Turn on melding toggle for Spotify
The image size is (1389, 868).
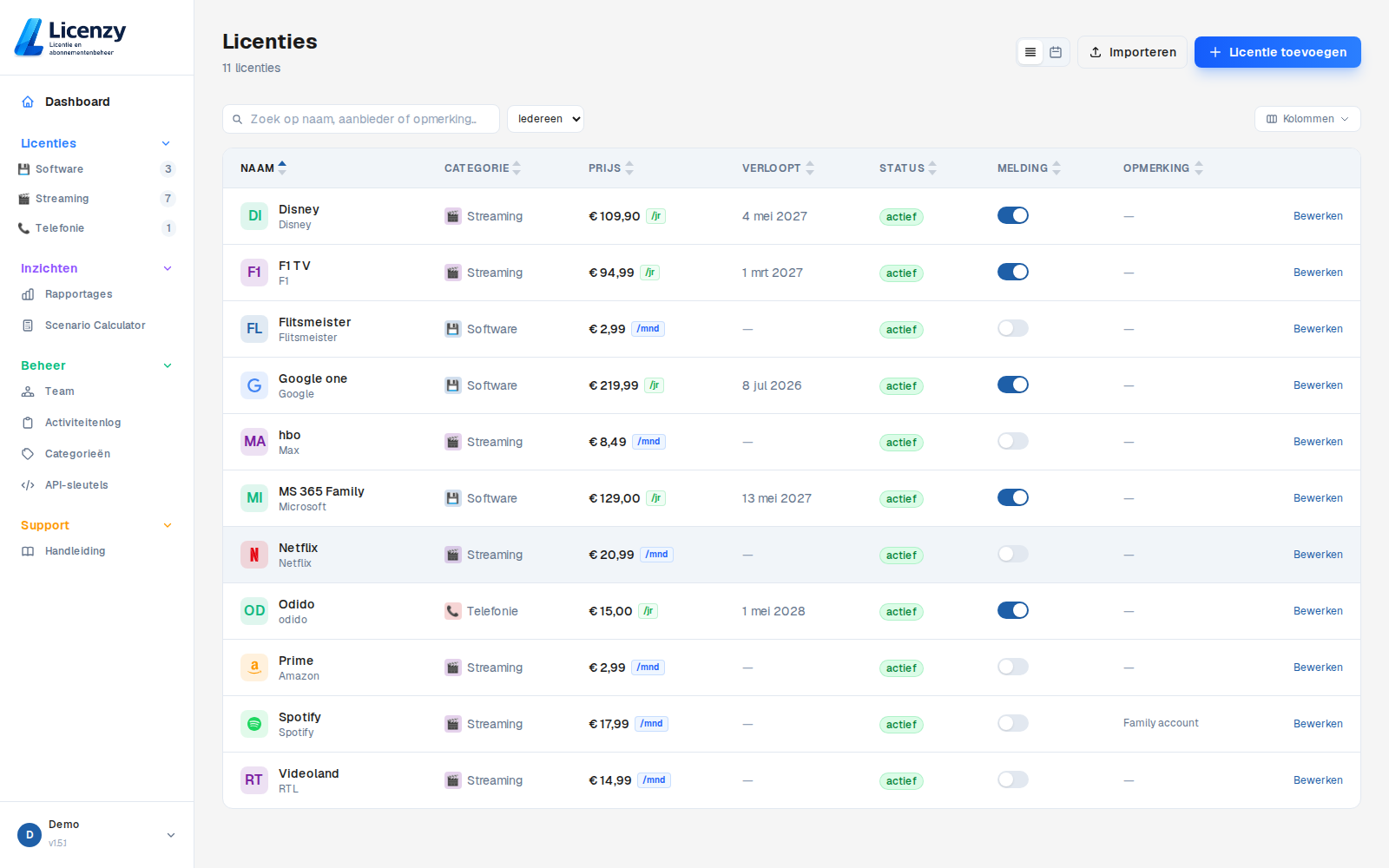pyautogui.click(x=1013, y=723)
